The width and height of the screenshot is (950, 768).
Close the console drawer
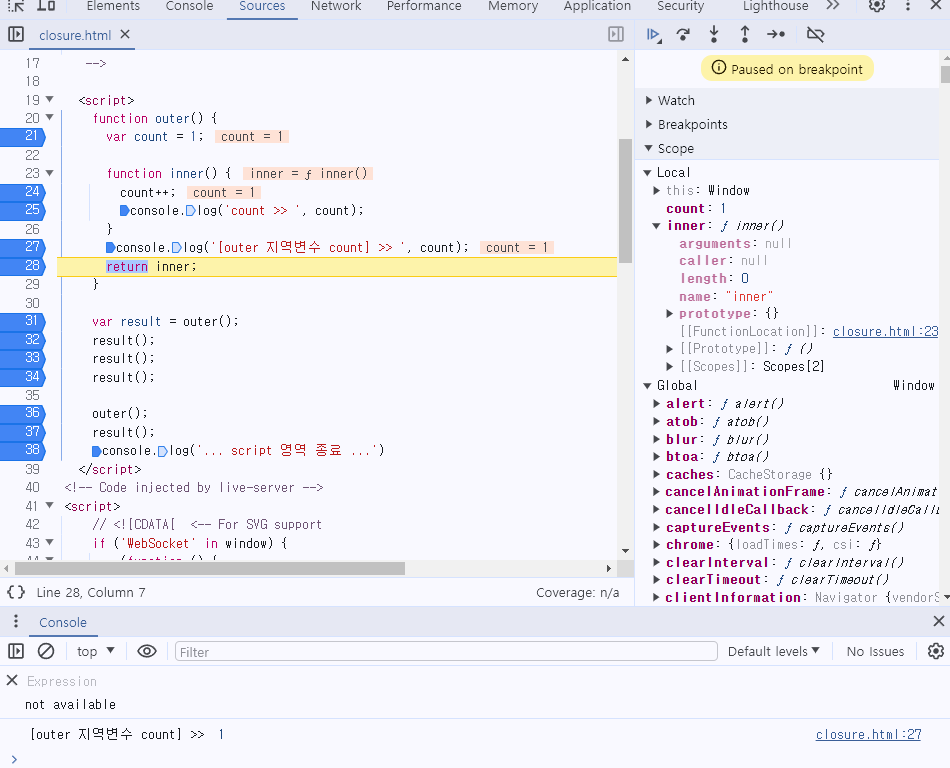[938, 621]
